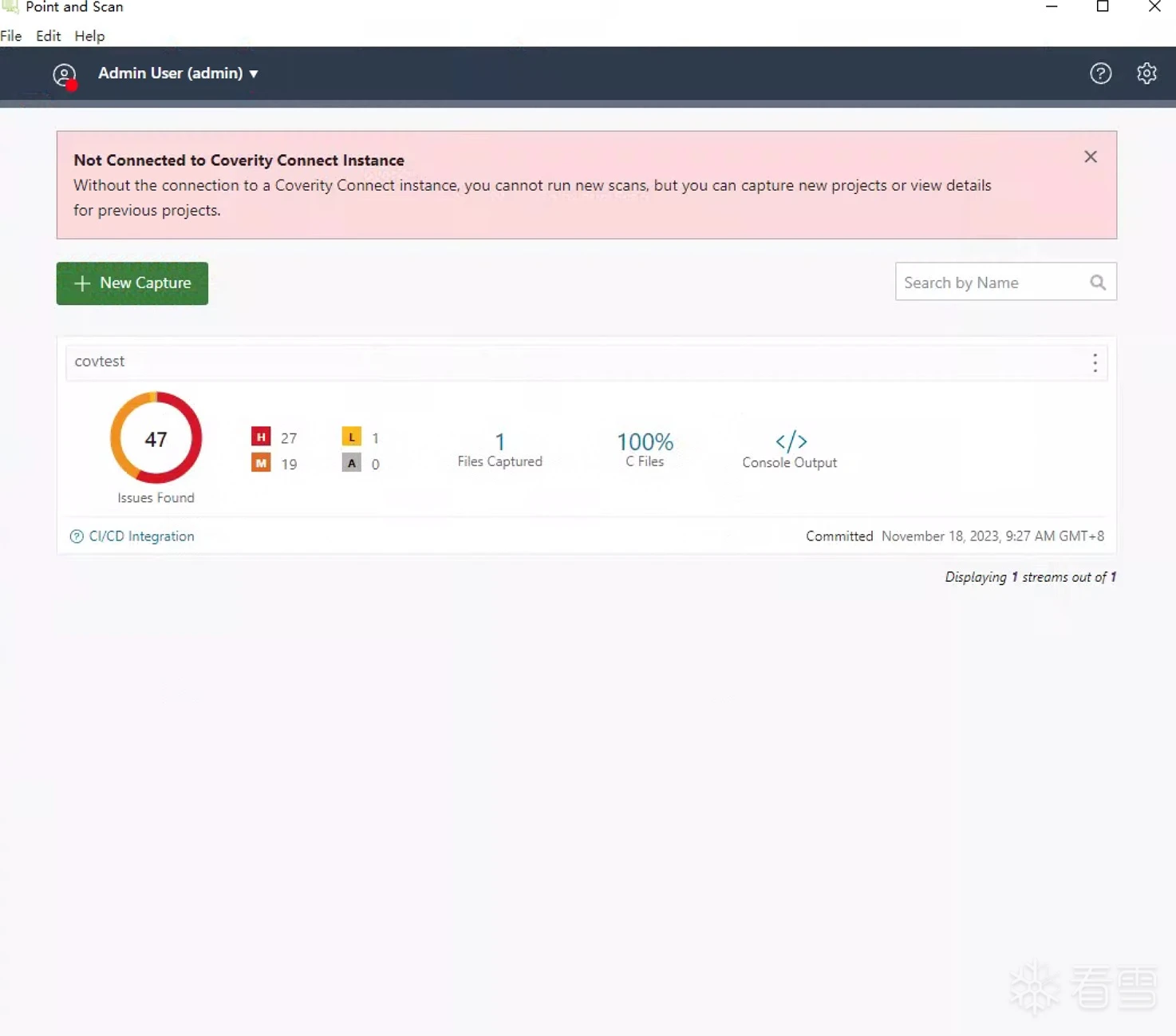This screenshot has height=1036, width=1176.
Task: Open the CI/CD Integration link
Action: (141, 536)
